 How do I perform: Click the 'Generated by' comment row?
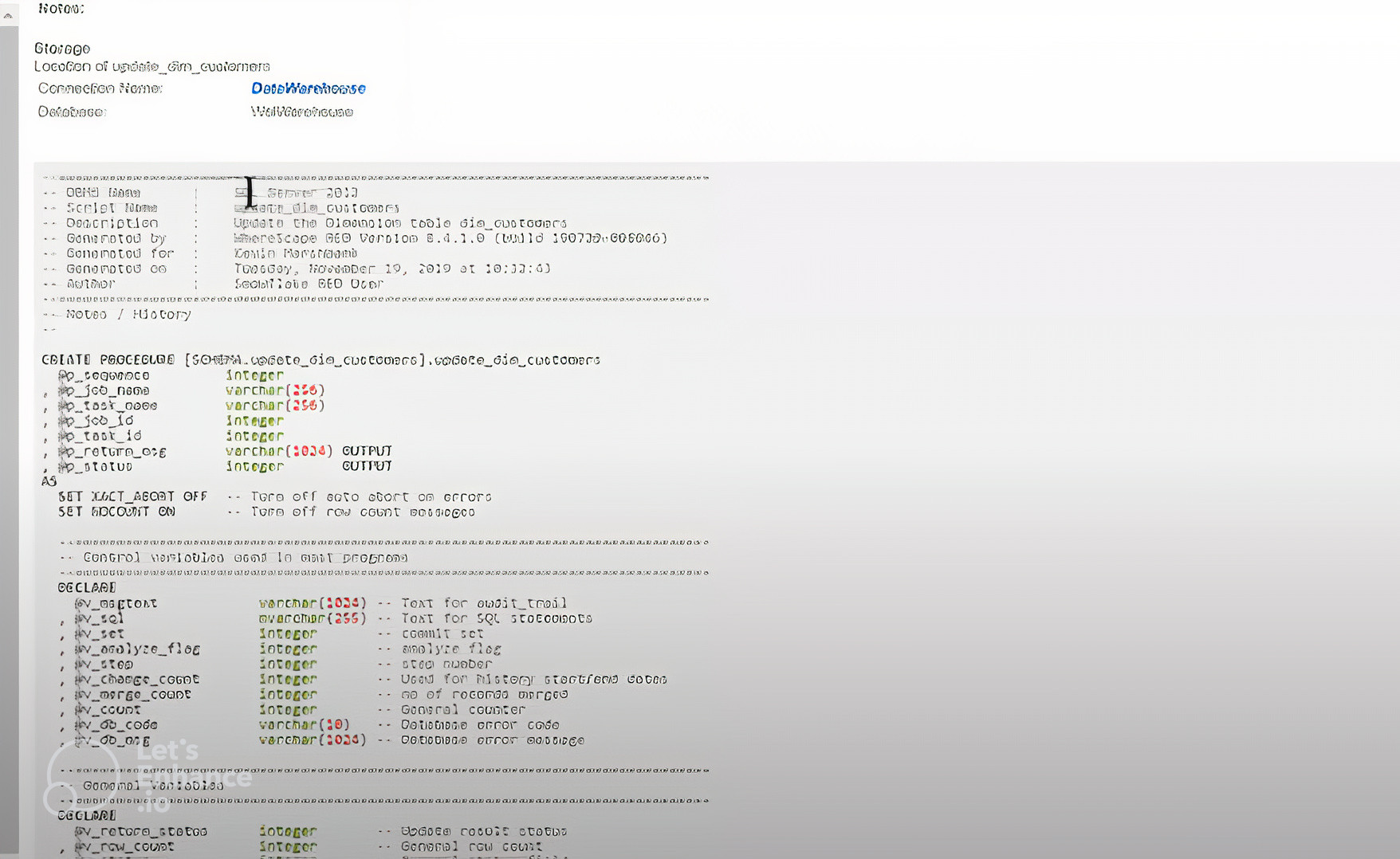[356, 238]
